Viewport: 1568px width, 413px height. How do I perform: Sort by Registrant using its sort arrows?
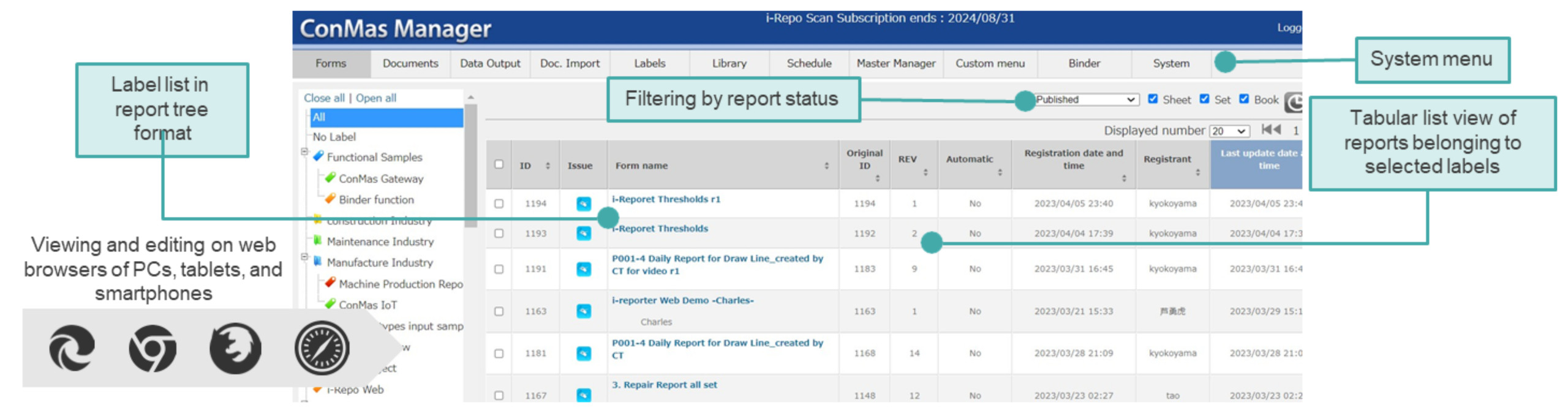[1197, 172]
